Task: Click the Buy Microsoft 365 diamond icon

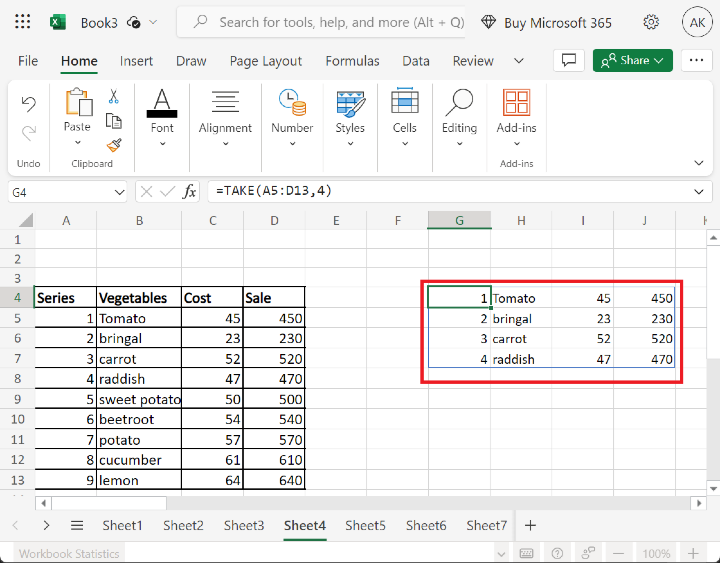Action: click(x=489, y=22)
